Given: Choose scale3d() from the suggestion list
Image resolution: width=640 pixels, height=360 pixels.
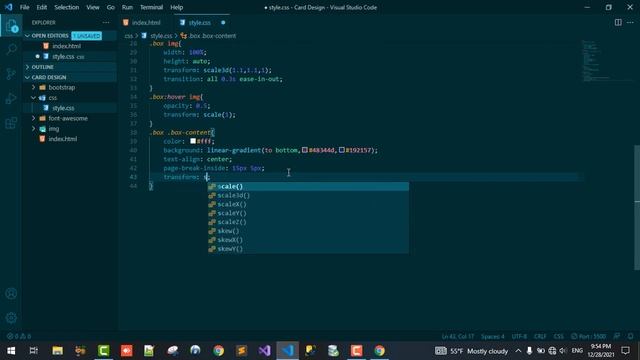Looking at the screenshot, I should 308,196.
